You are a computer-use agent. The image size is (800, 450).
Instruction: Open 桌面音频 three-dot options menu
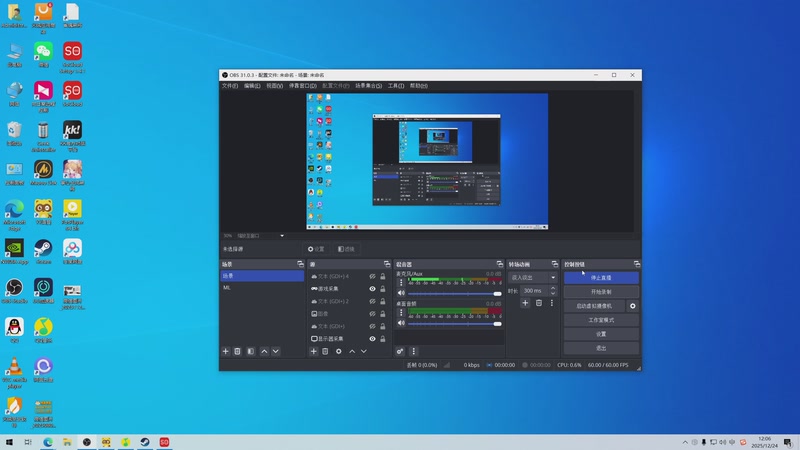point(401,312)
